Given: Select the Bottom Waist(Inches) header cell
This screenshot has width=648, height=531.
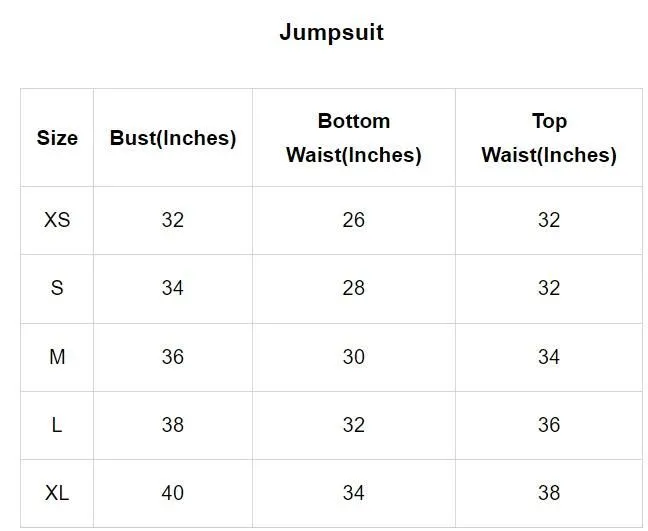Looking at the screenshot, I should [x=354, y=138].
